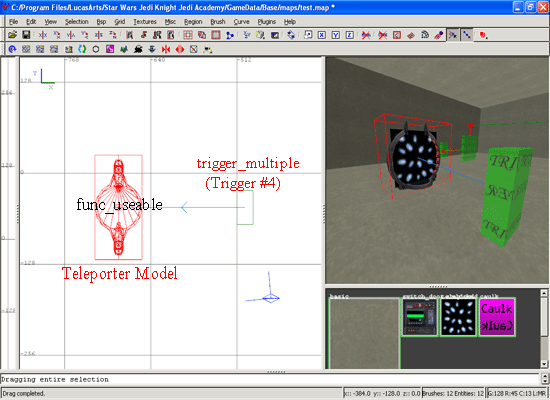Toggle Don't select curved brushes
Screen dimensions: 550x400
point(383,35)
